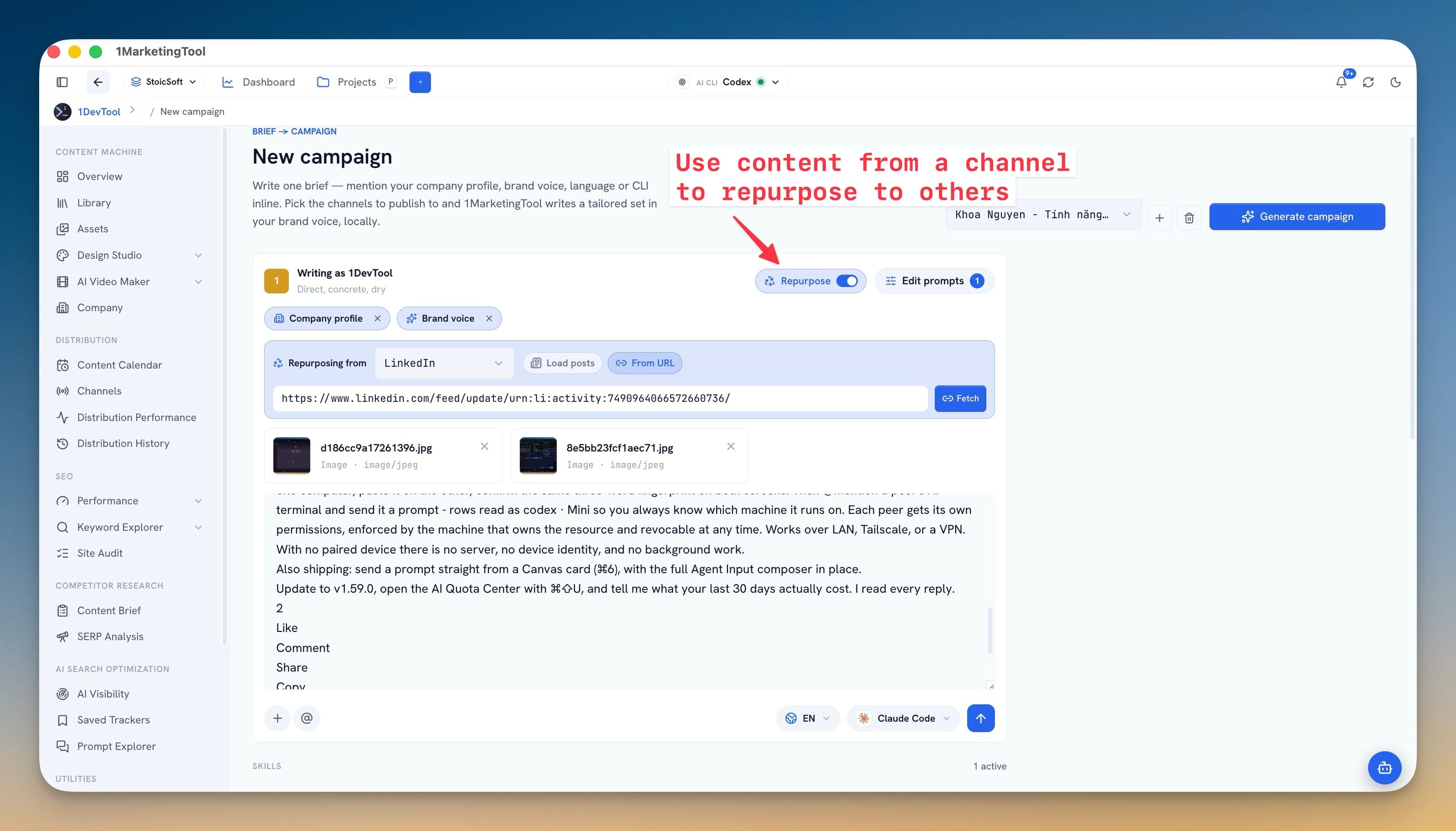Switch to dark mode moon icon
Screen dimensions: 1456x831
[1395, 82]
